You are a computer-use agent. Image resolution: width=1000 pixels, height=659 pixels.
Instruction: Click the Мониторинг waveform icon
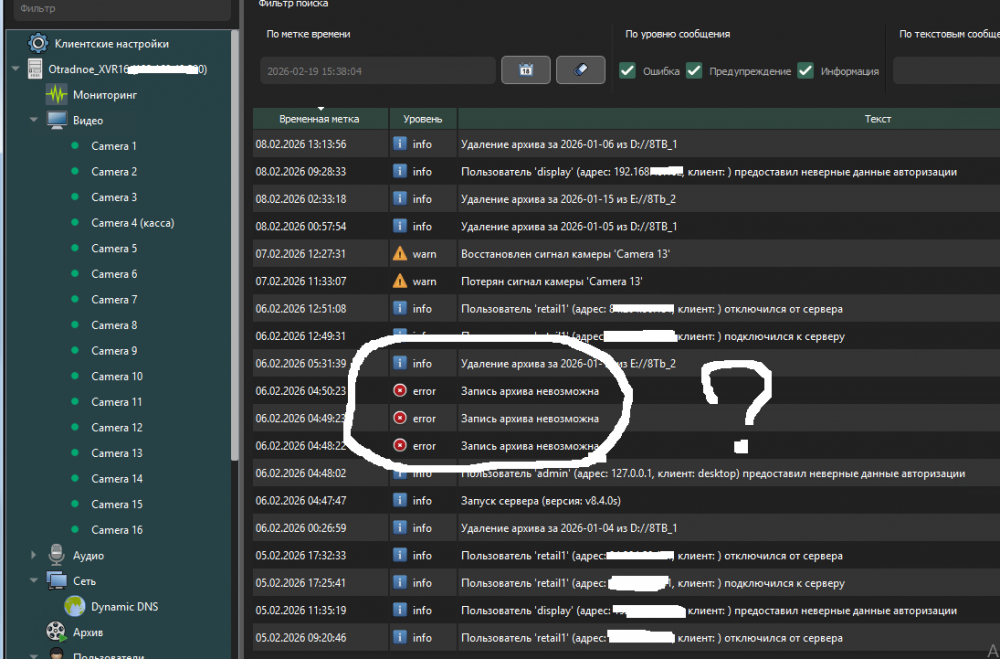click(x=56, y=95)
